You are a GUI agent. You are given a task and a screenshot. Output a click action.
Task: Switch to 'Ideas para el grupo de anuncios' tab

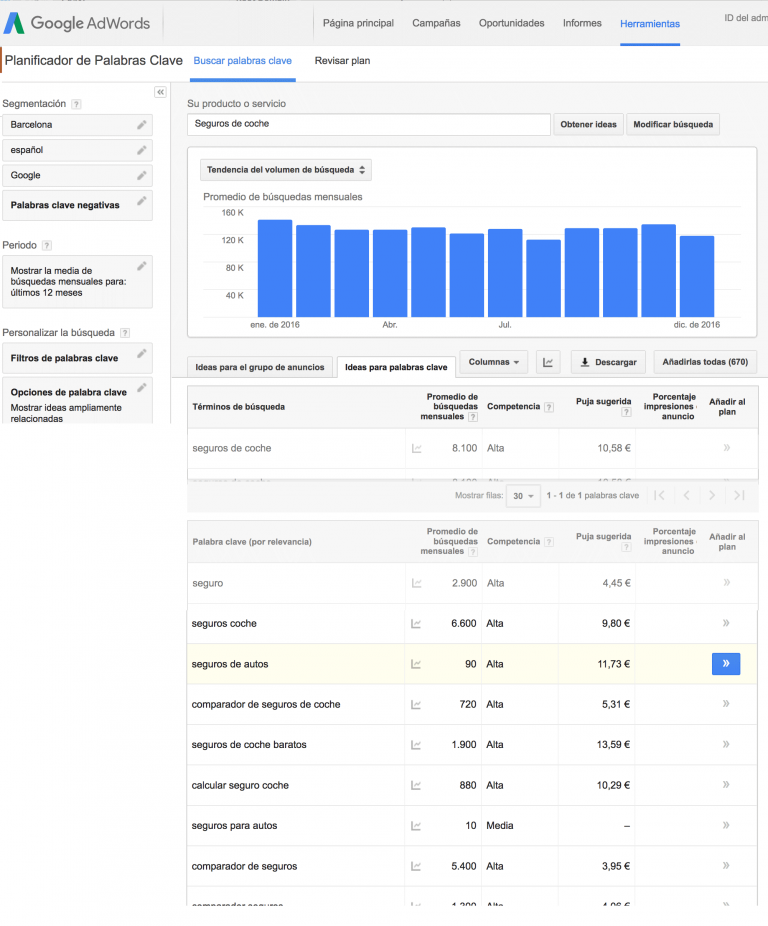[260, 367]
